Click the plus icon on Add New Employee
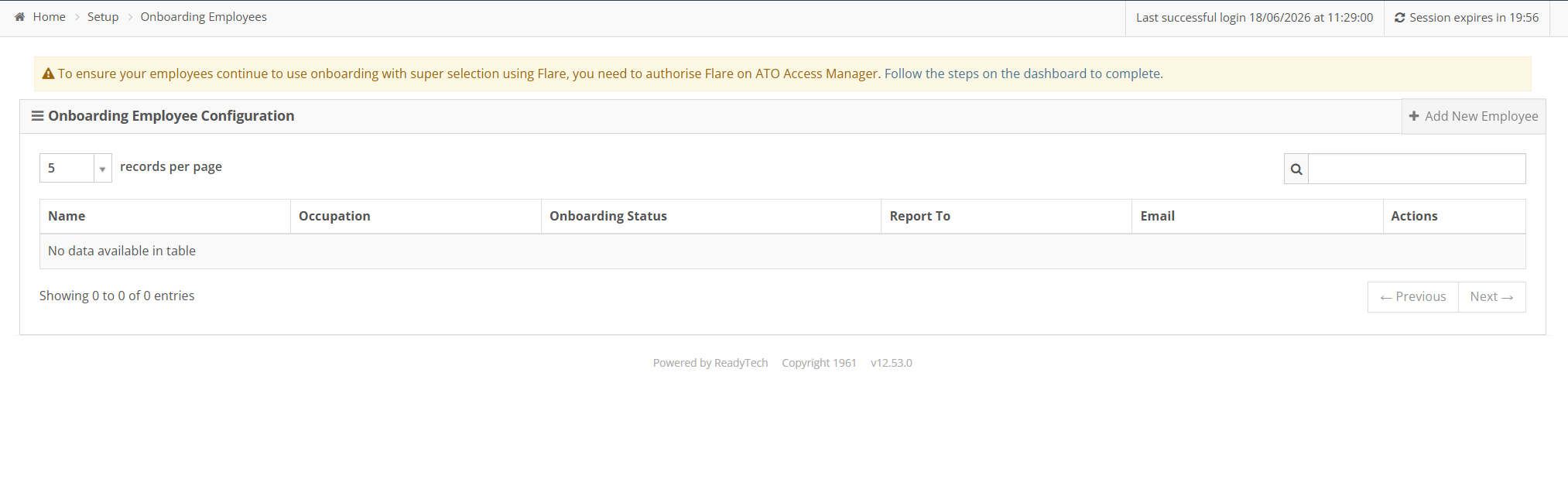The width and height of the screenshot is (1568, 489). [x=1414, y=116]
